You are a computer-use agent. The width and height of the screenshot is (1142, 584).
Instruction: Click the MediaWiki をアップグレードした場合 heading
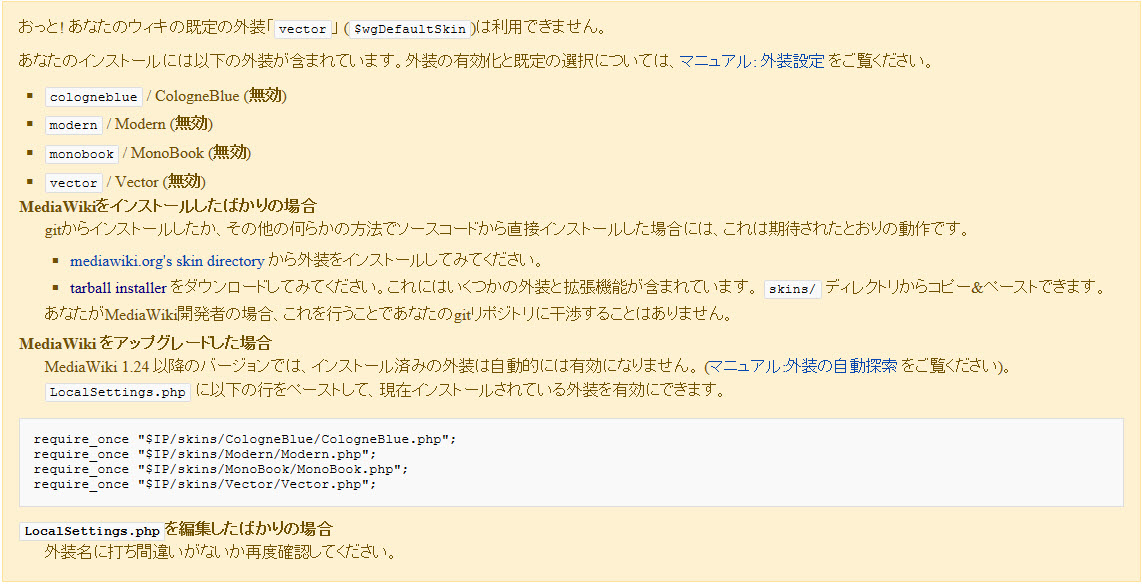click(146, 342)
